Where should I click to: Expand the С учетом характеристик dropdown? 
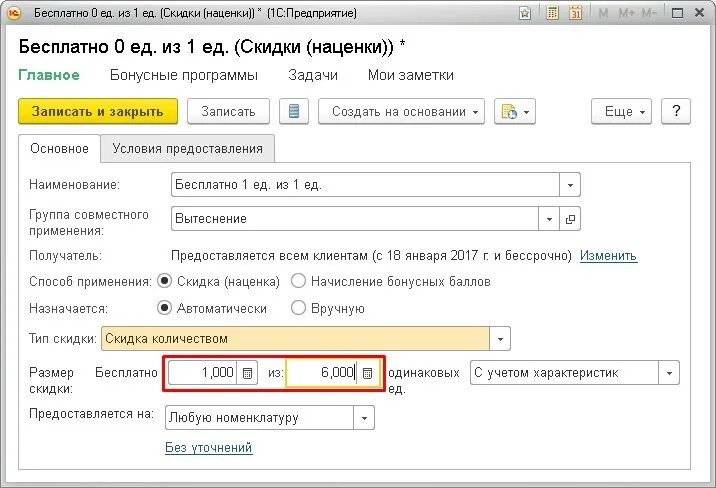point(669,373)
